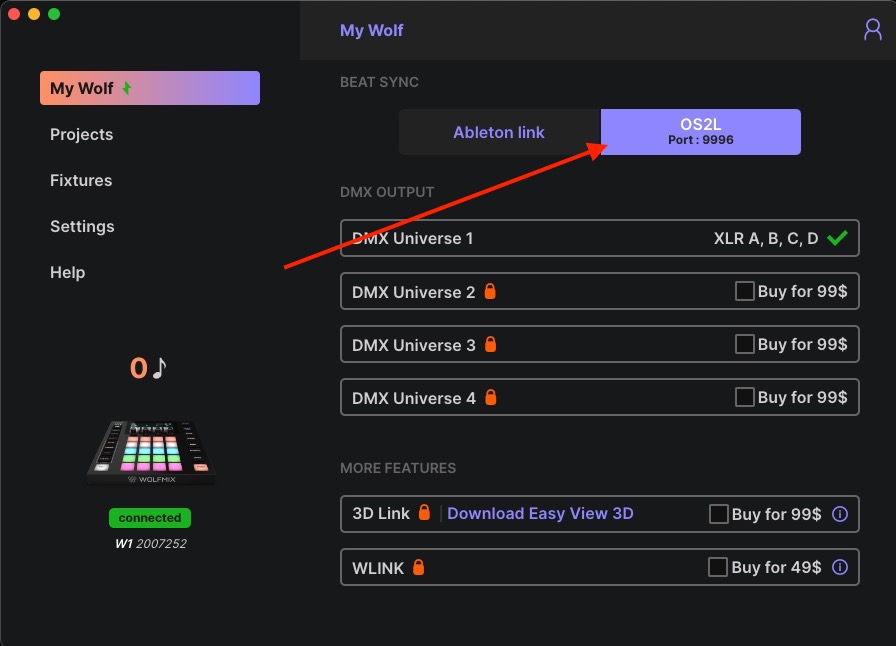This screenshot has width=896, height=646.
Task: Follow the Download Easy View 3D link
Action: 540,513
